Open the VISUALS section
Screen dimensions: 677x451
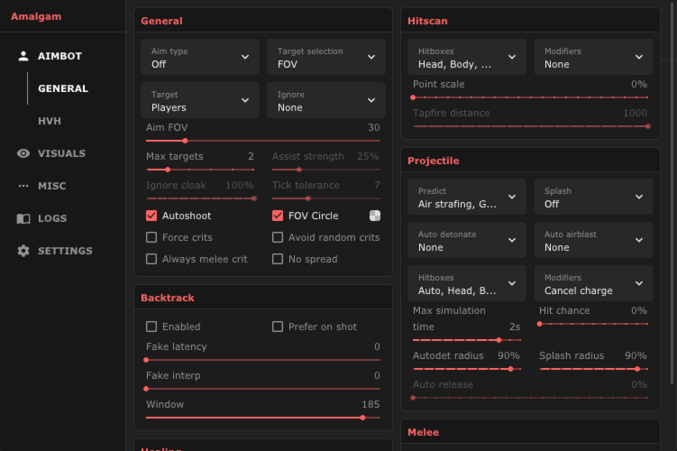(61, 153)
